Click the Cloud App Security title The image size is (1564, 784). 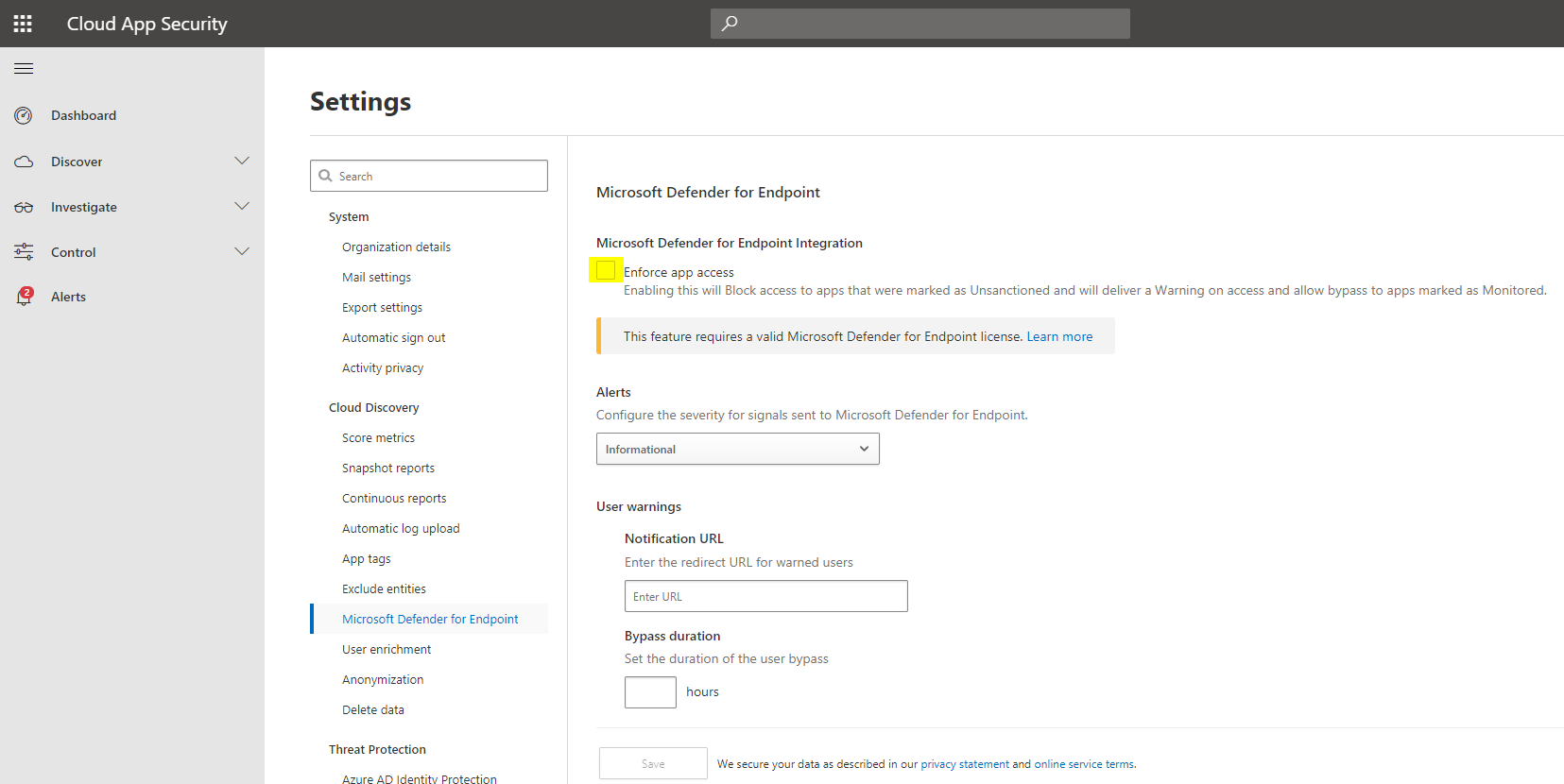pos(146,24)
